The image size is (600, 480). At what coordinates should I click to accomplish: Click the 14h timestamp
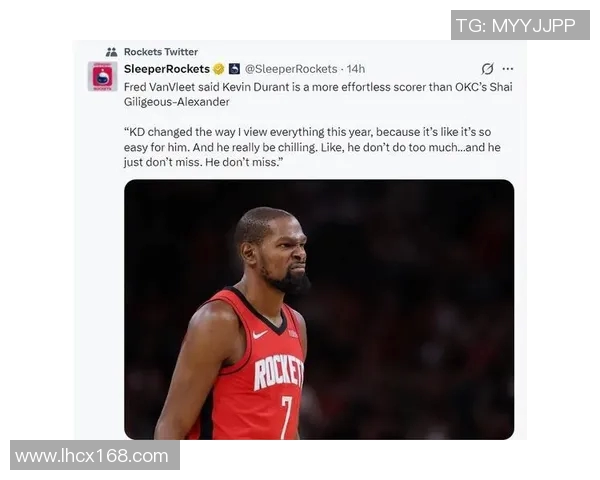(355, 69)
